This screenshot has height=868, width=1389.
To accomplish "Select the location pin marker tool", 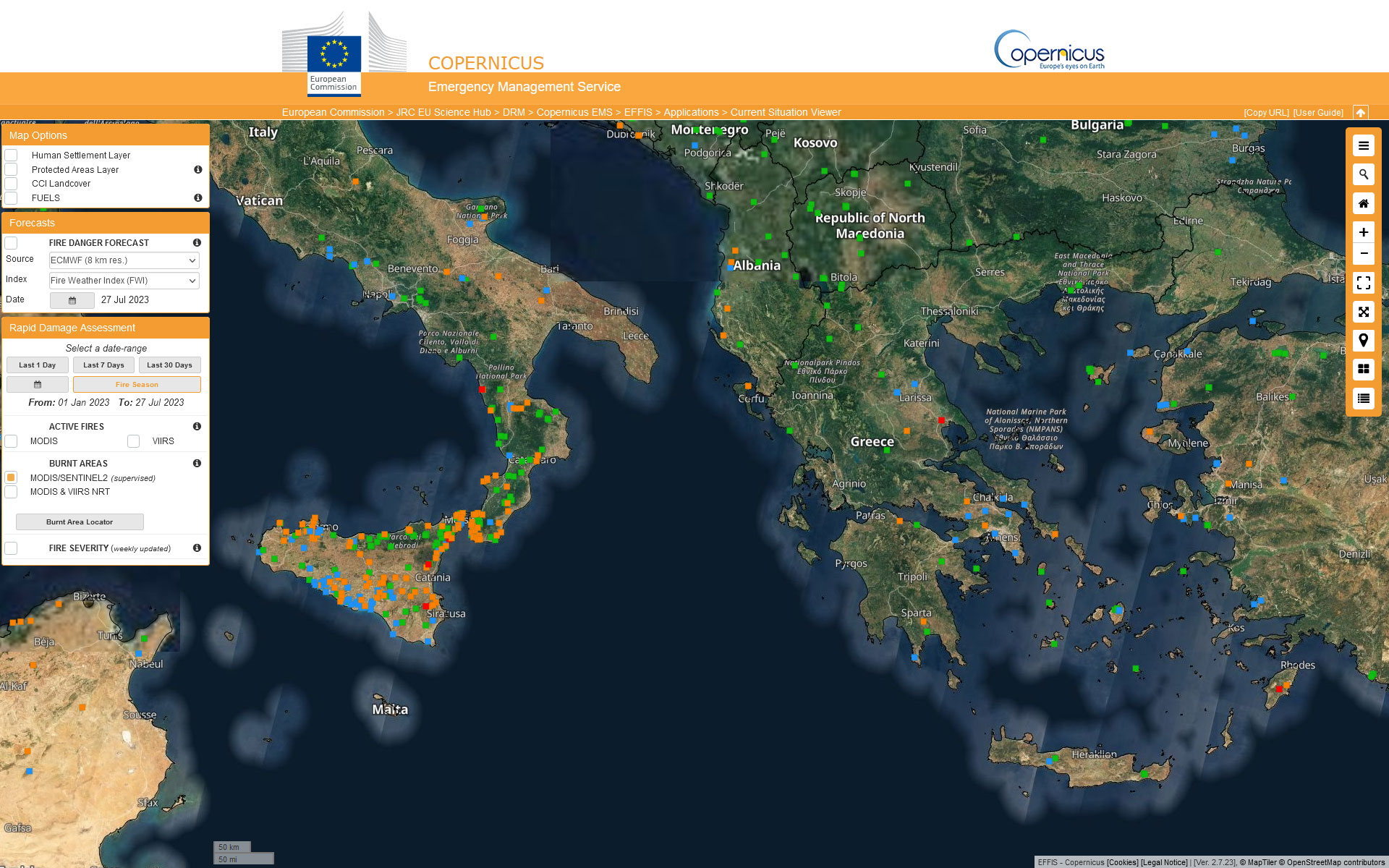I will tap(1363, 341).
